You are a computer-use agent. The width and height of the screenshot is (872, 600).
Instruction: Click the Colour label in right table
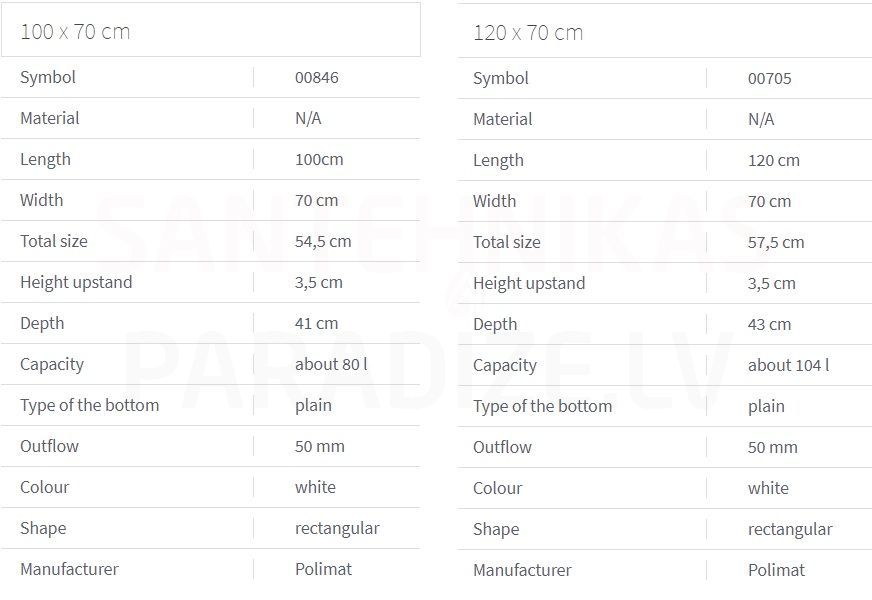click(x=497, y=488)
